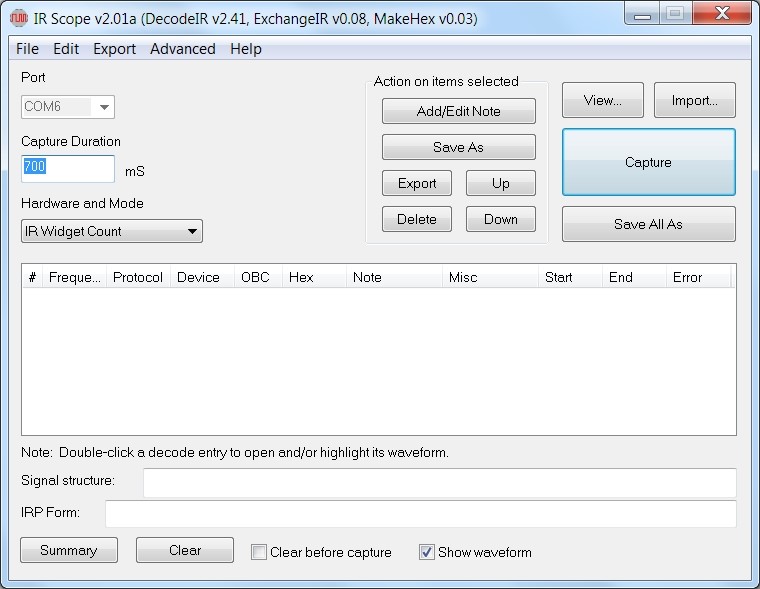Open the File menu
The width and height of the screenshot is (760, 589).
click(x=27, y=49)
